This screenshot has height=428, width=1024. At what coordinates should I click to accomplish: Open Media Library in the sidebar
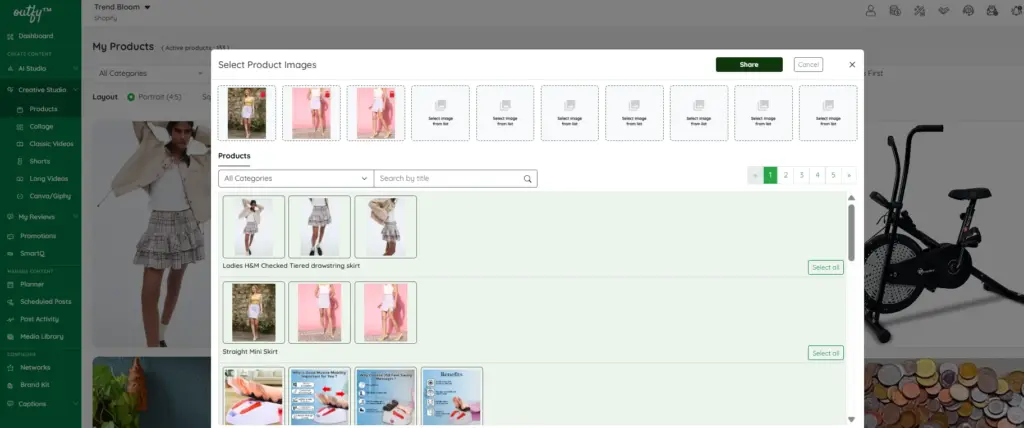click(40, 337)
